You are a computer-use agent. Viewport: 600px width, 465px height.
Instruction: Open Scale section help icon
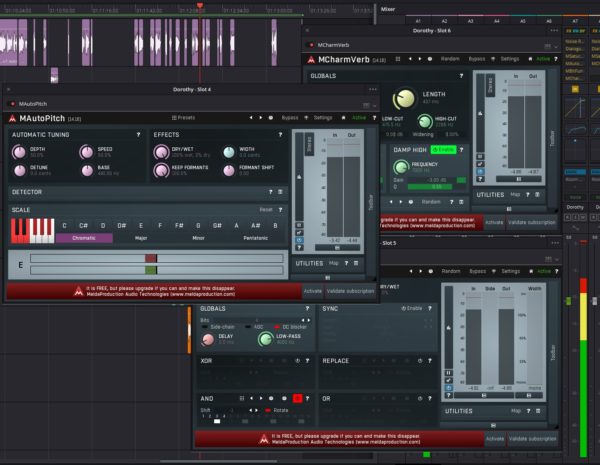[x=280, y=210]
